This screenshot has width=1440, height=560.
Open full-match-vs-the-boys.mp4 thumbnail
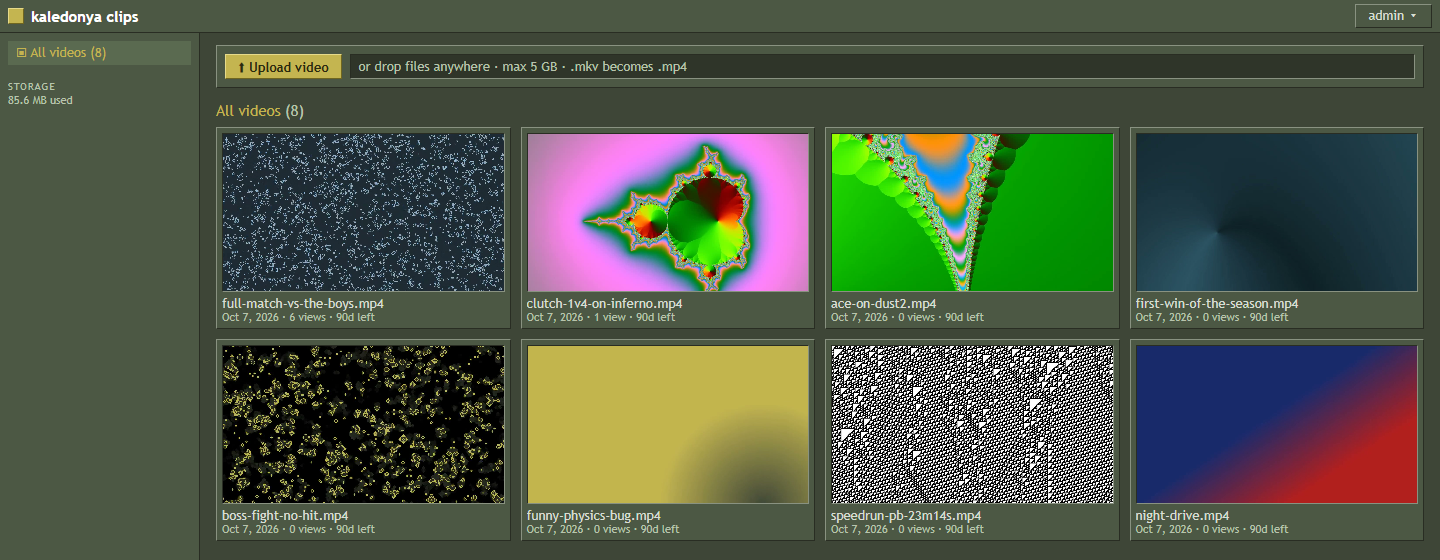(x=363, y=213)
